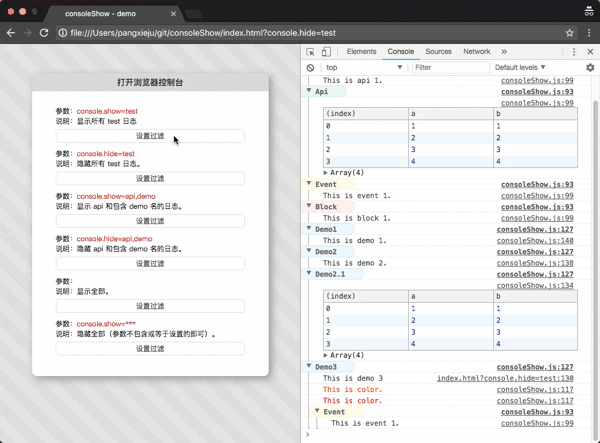The height and width of the screenshot is (443, 600).
Task: Open console settings gear icon
Action: coord(590,68)
